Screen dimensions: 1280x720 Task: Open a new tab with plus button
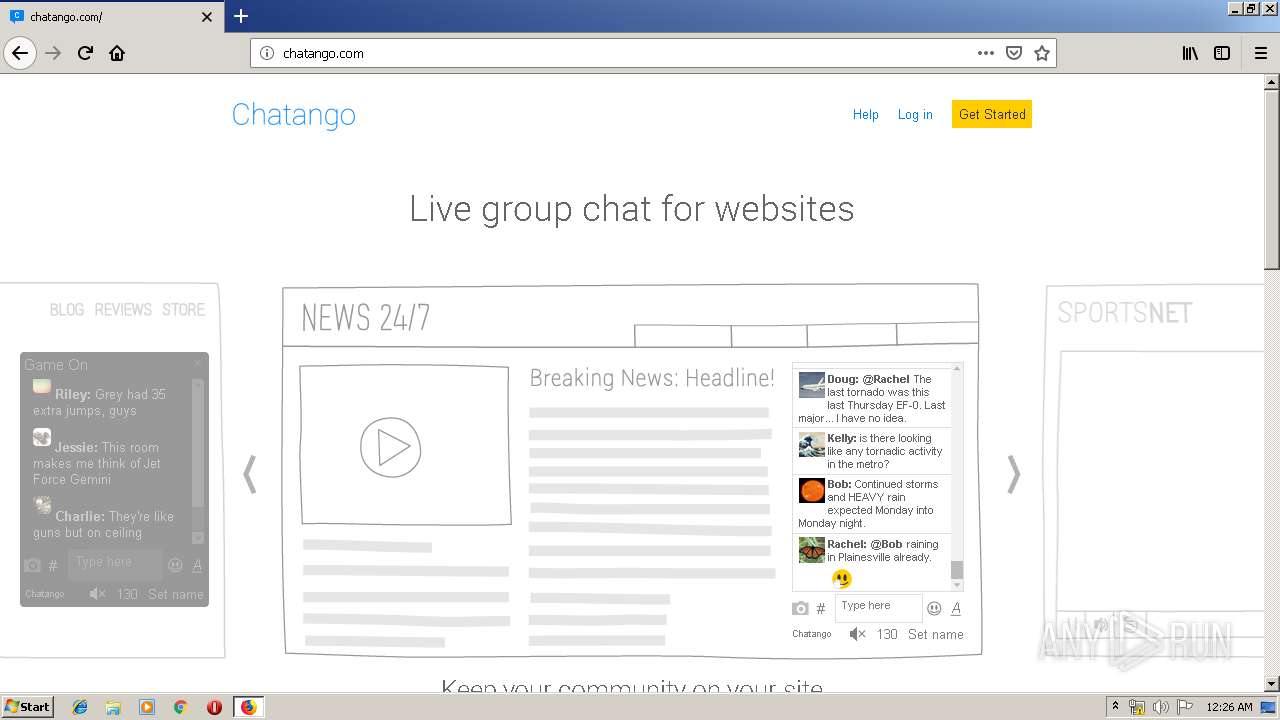(241, 16)
